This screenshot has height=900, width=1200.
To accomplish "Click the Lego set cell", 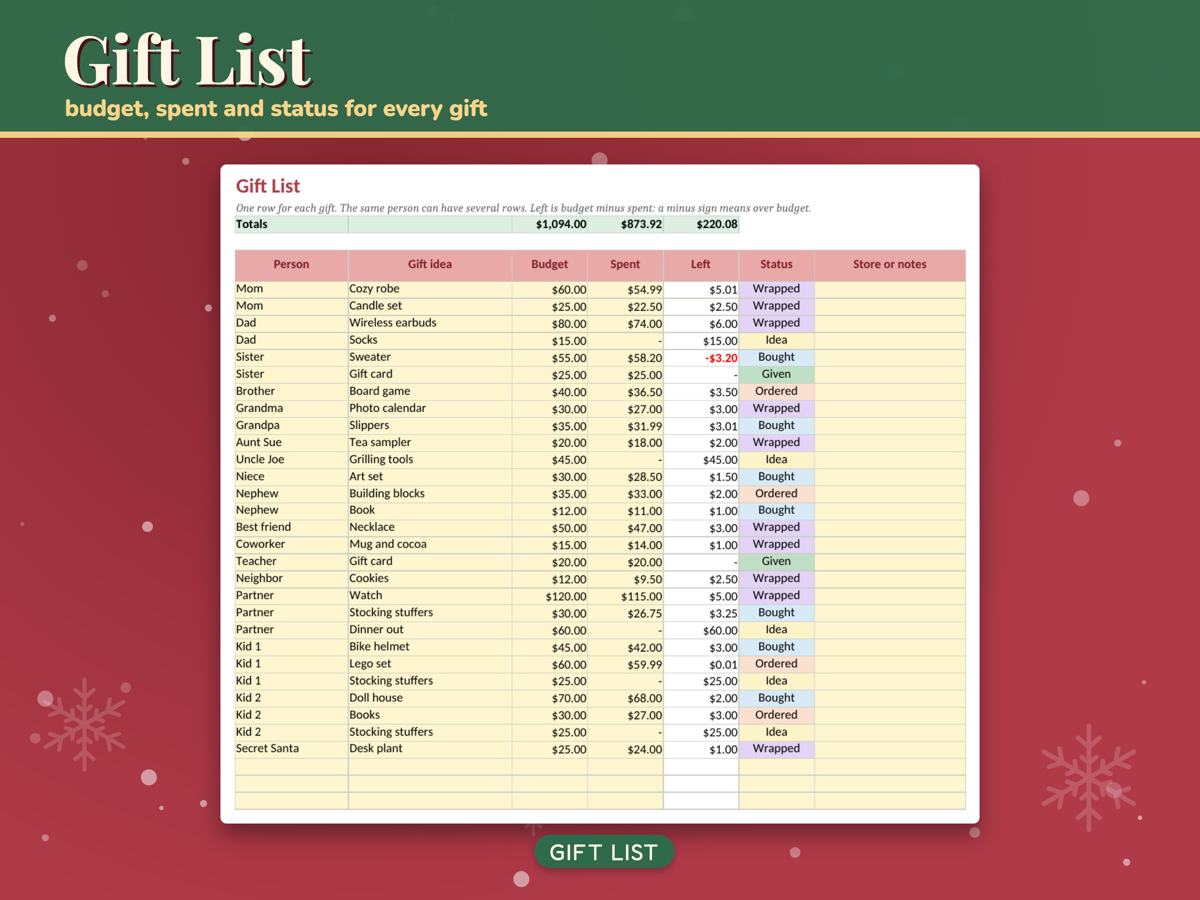I will coord(430,663).
